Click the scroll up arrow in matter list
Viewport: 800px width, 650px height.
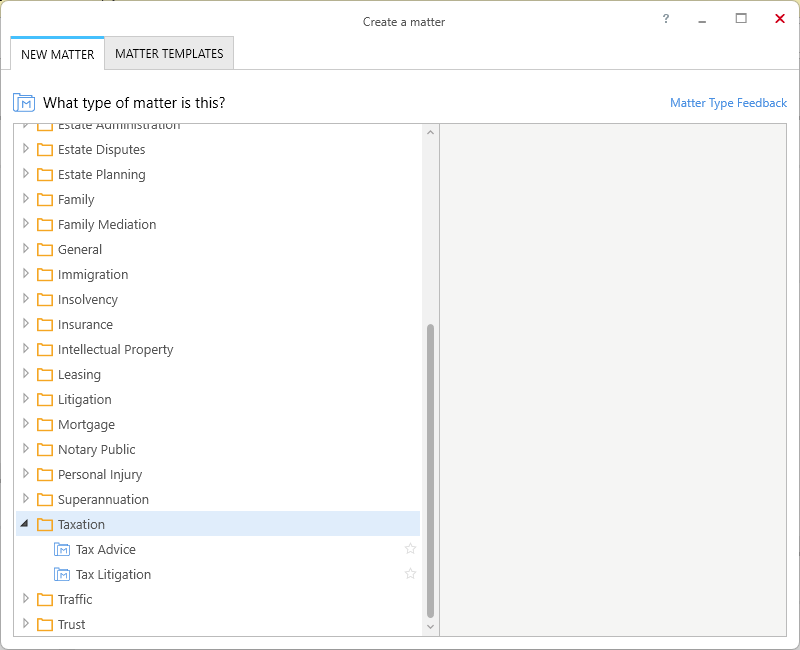pos(431,132)
